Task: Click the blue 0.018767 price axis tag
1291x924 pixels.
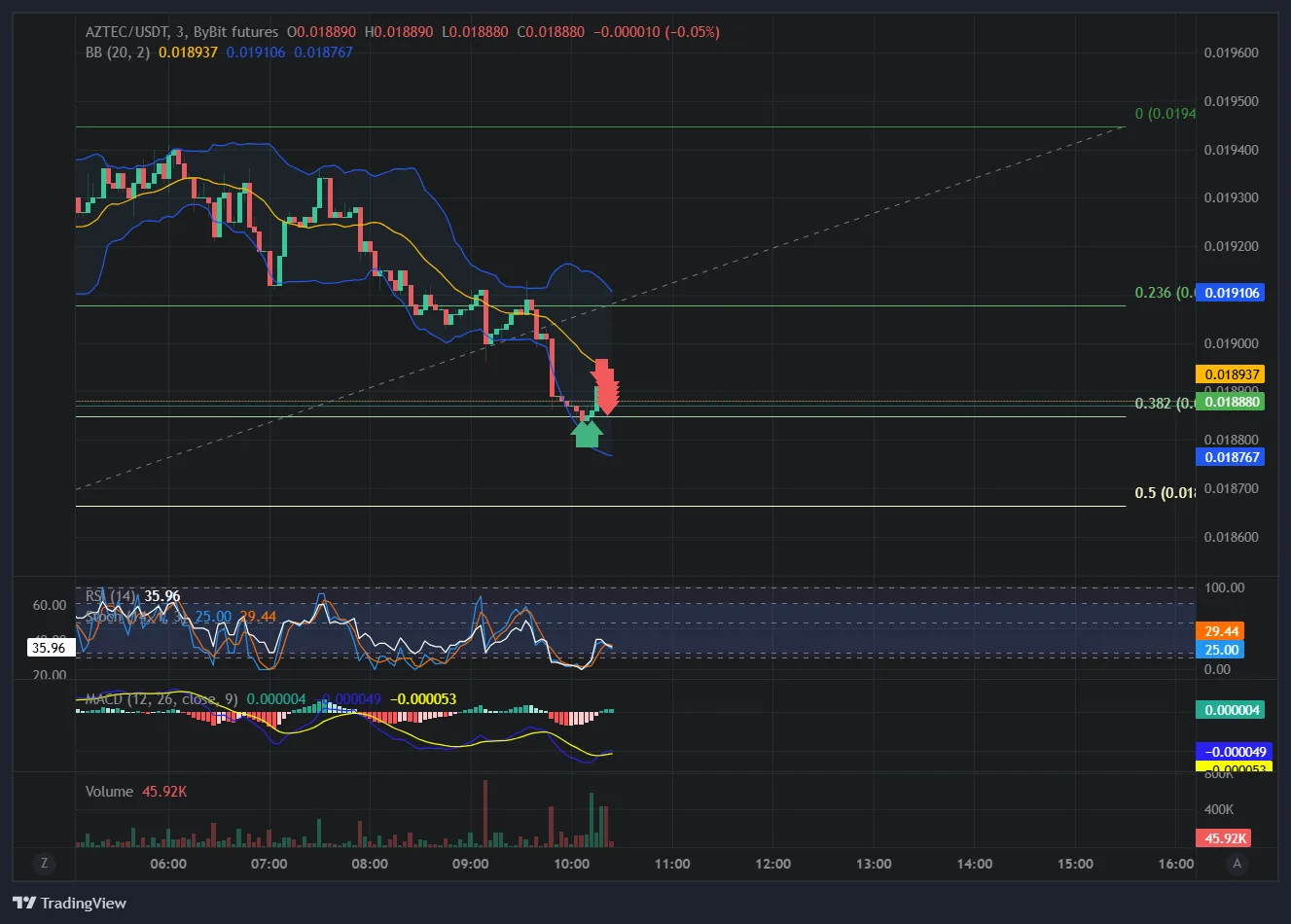Action: click(1232, 457)
